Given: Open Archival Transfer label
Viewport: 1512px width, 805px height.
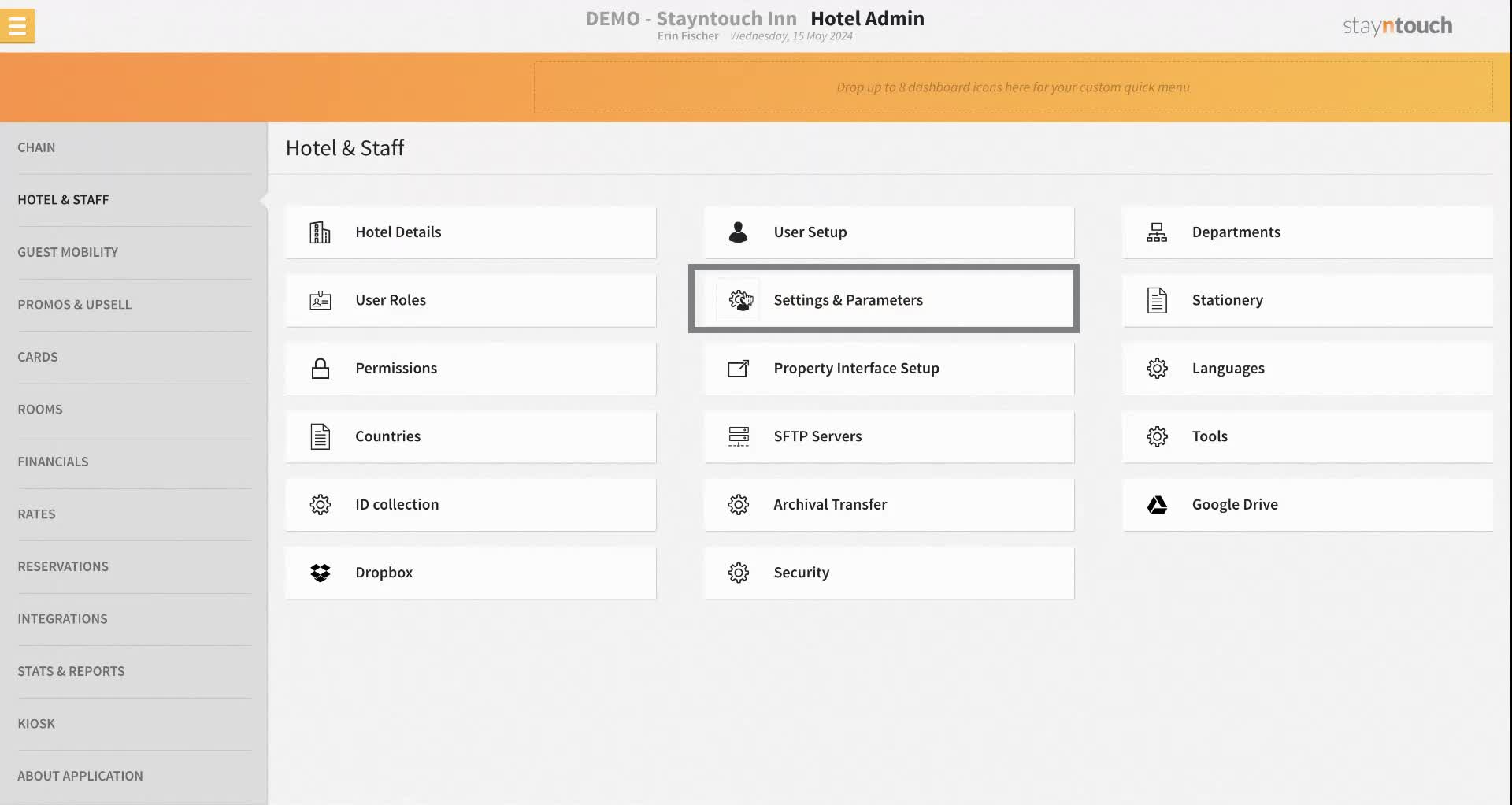Looking at the screenshot, I should coord(829,504).
